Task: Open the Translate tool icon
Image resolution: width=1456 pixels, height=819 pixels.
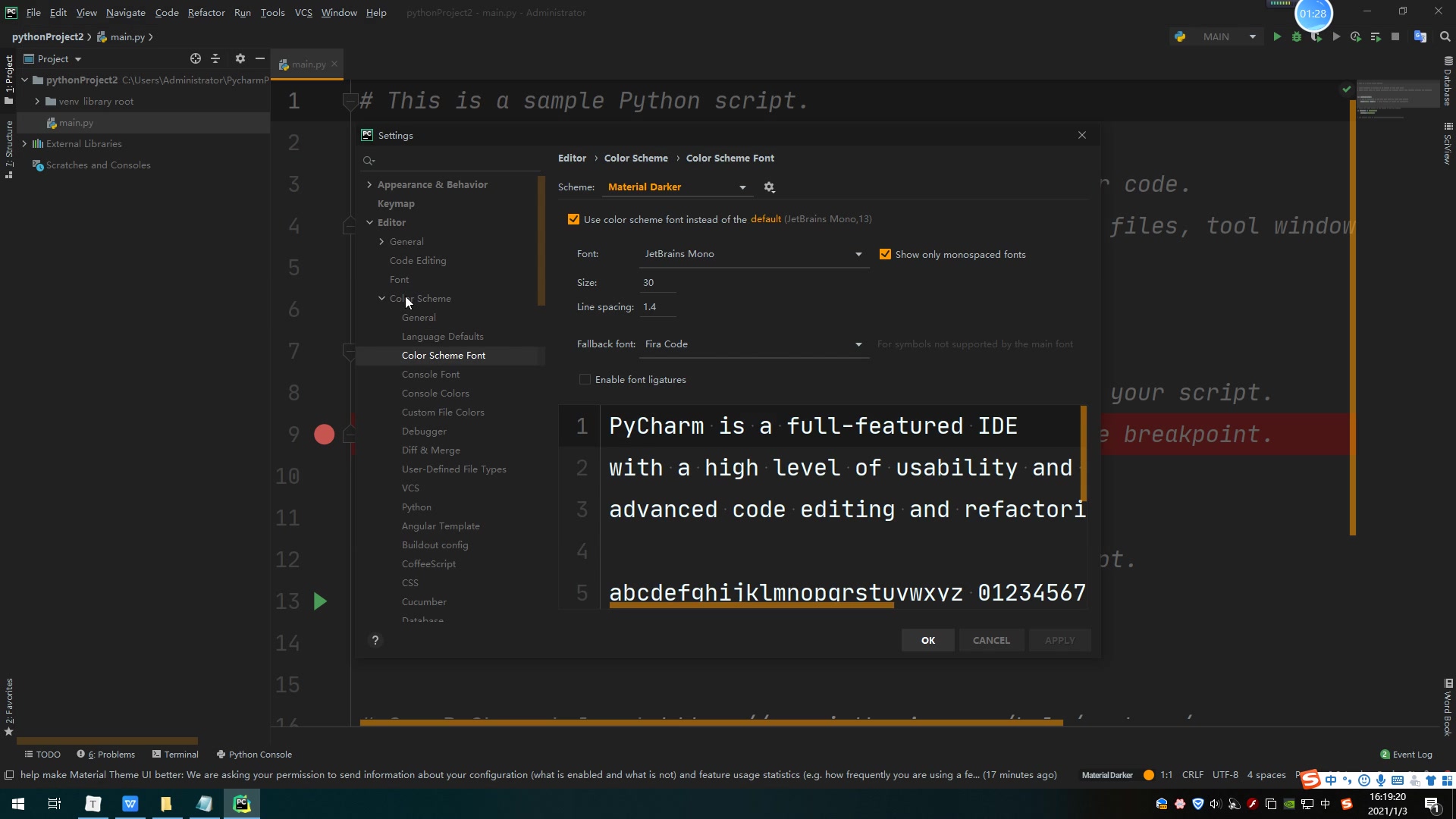Action: tap(1420, 36)
